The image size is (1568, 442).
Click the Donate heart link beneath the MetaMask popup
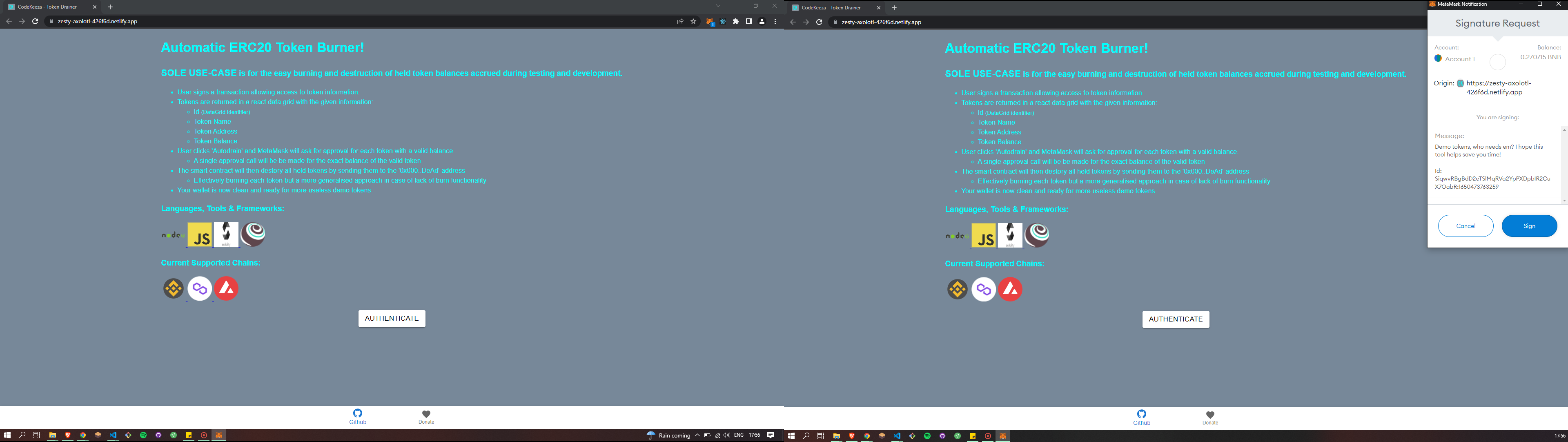pos(1209,417)
